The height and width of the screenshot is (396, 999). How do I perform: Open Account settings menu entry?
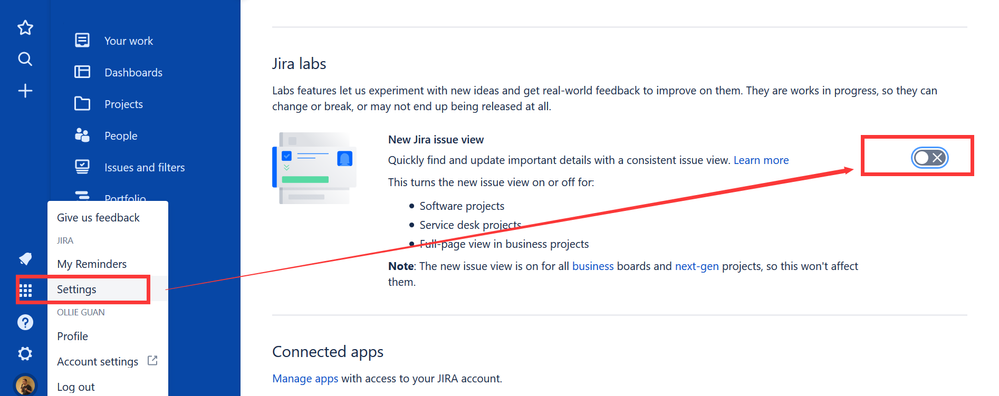pos(97,362)
